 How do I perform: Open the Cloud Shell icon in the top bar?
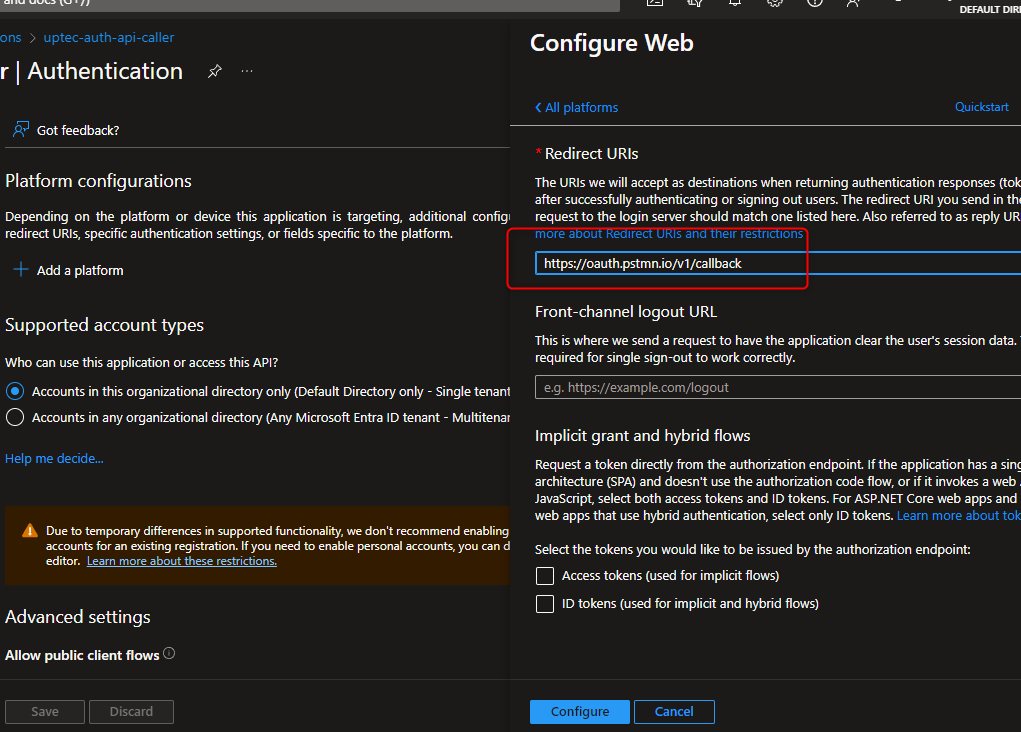click(655, 3)
